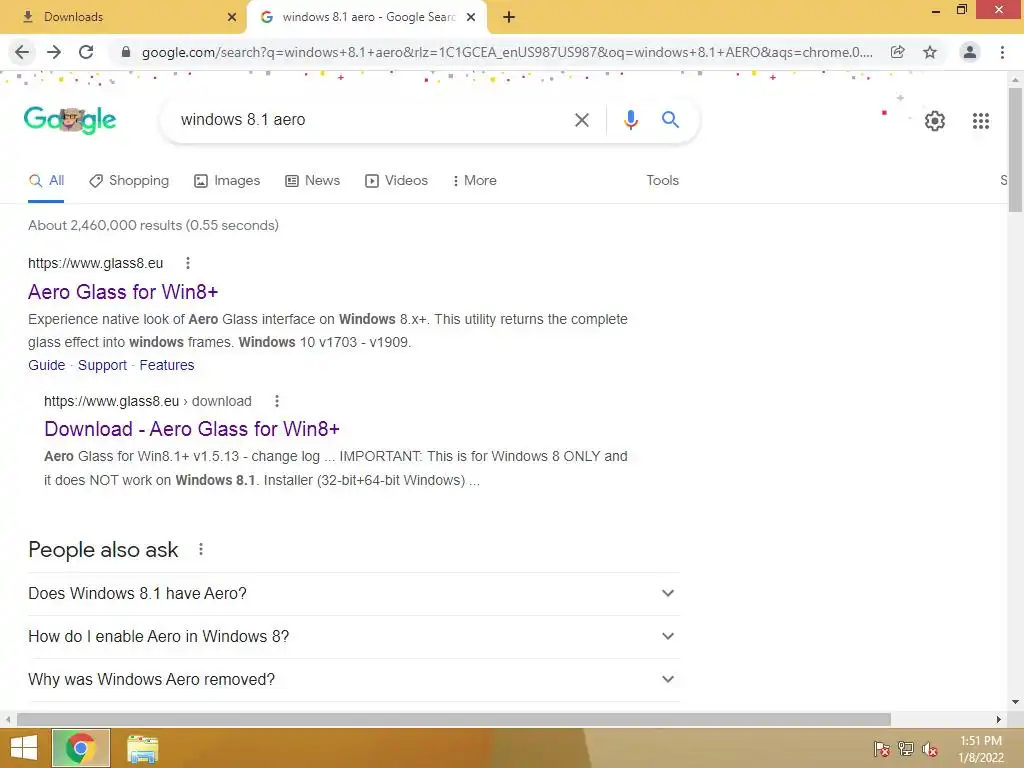Click the scroll down arrow
The height and width of the screenshot is (768, 1024).
coord(1015,703)
